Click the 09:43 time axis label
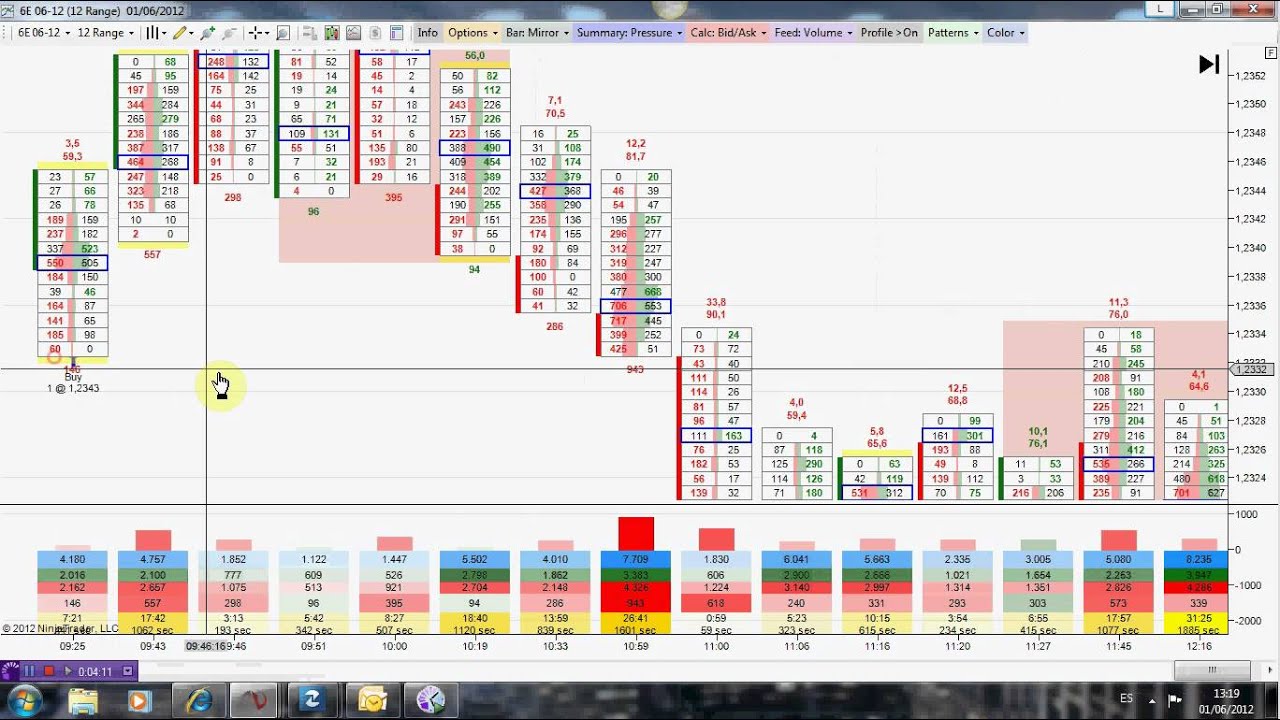The height and width of the screenshot is (720, 1280). tap(153, 647)
